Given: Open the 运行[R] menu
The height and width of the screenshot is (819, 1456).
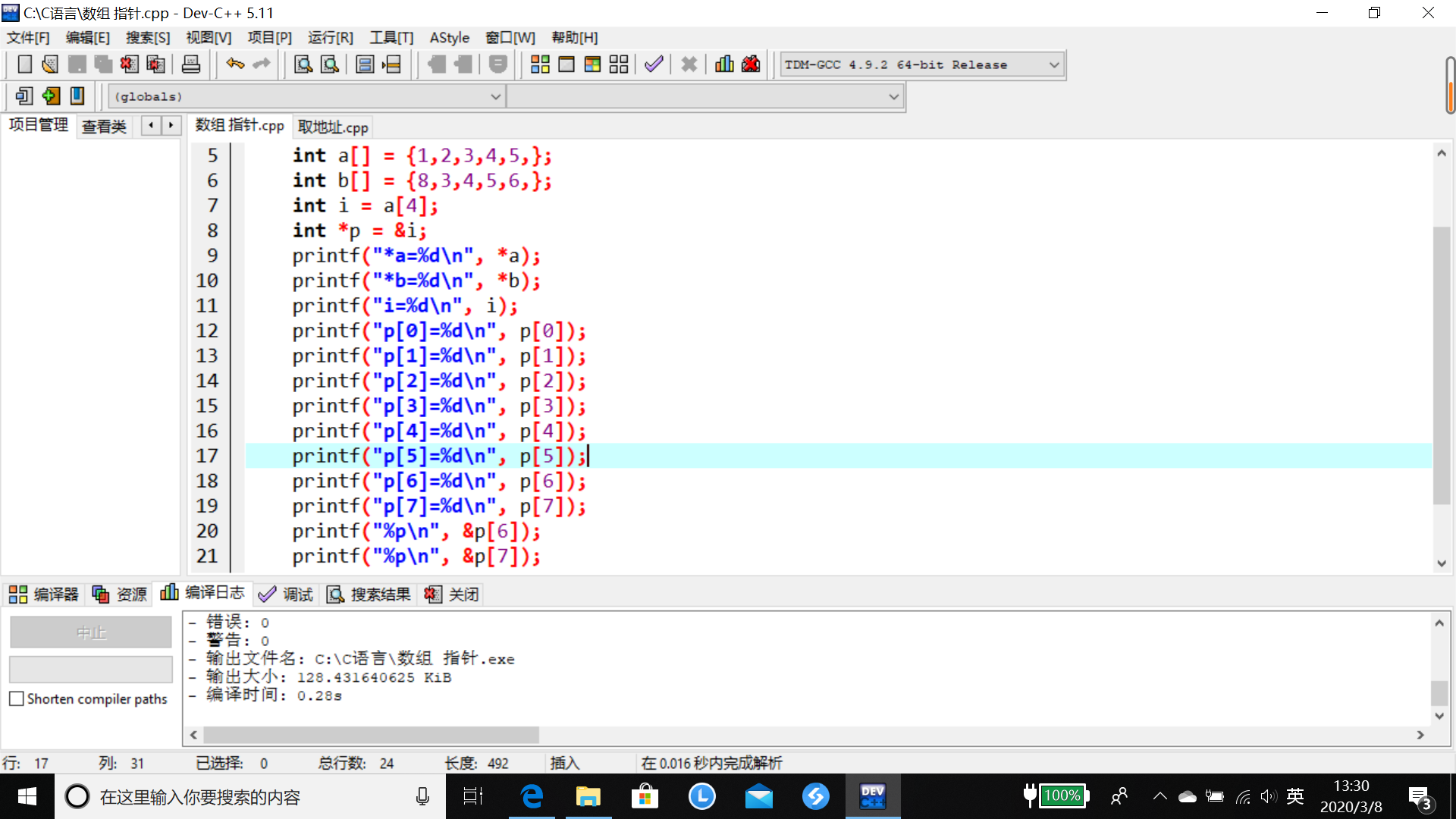Looking at the screenshot, I should 330,37.
